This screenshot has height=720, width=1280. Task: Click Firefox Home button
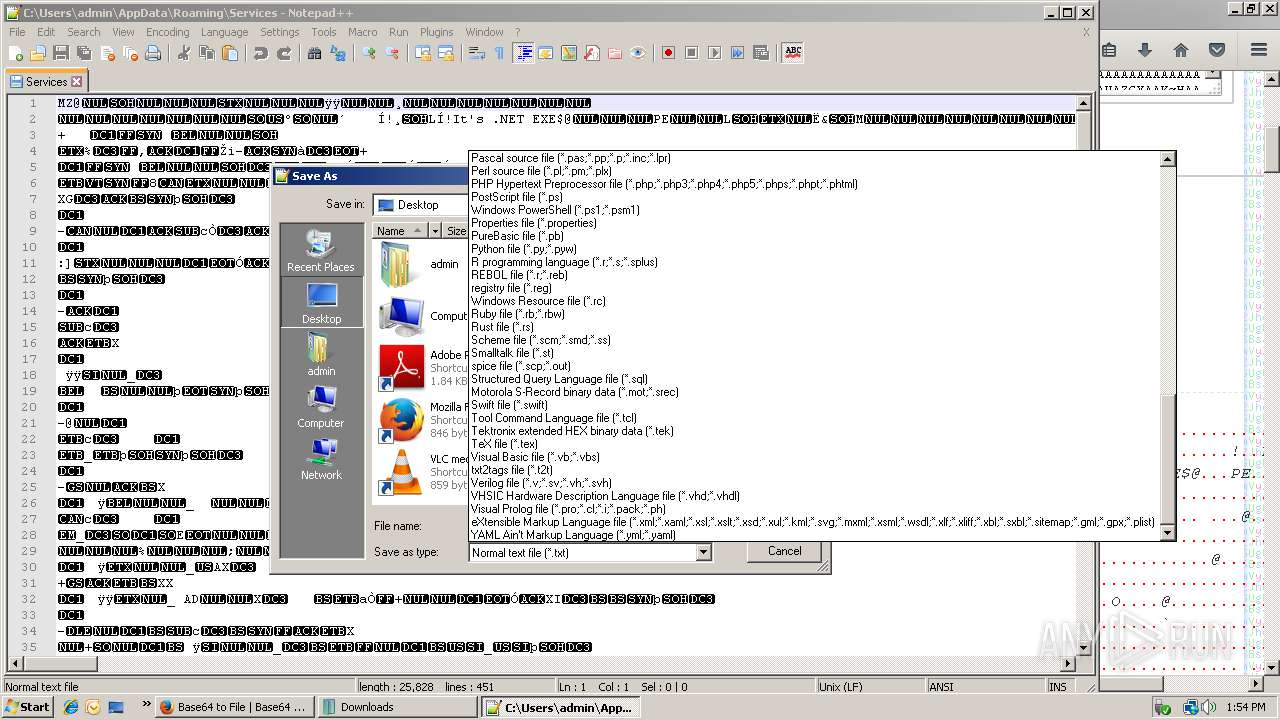[x=1181, y=50]
